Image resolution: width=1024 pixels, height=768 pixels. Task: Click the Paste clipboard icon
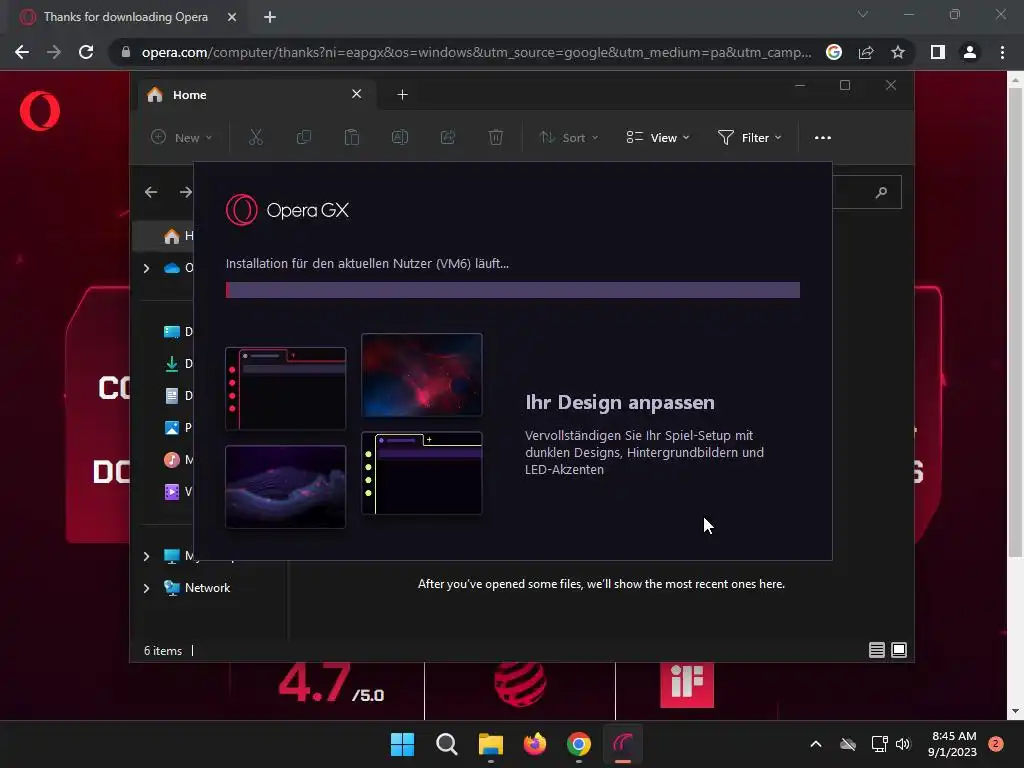point(351,137)
